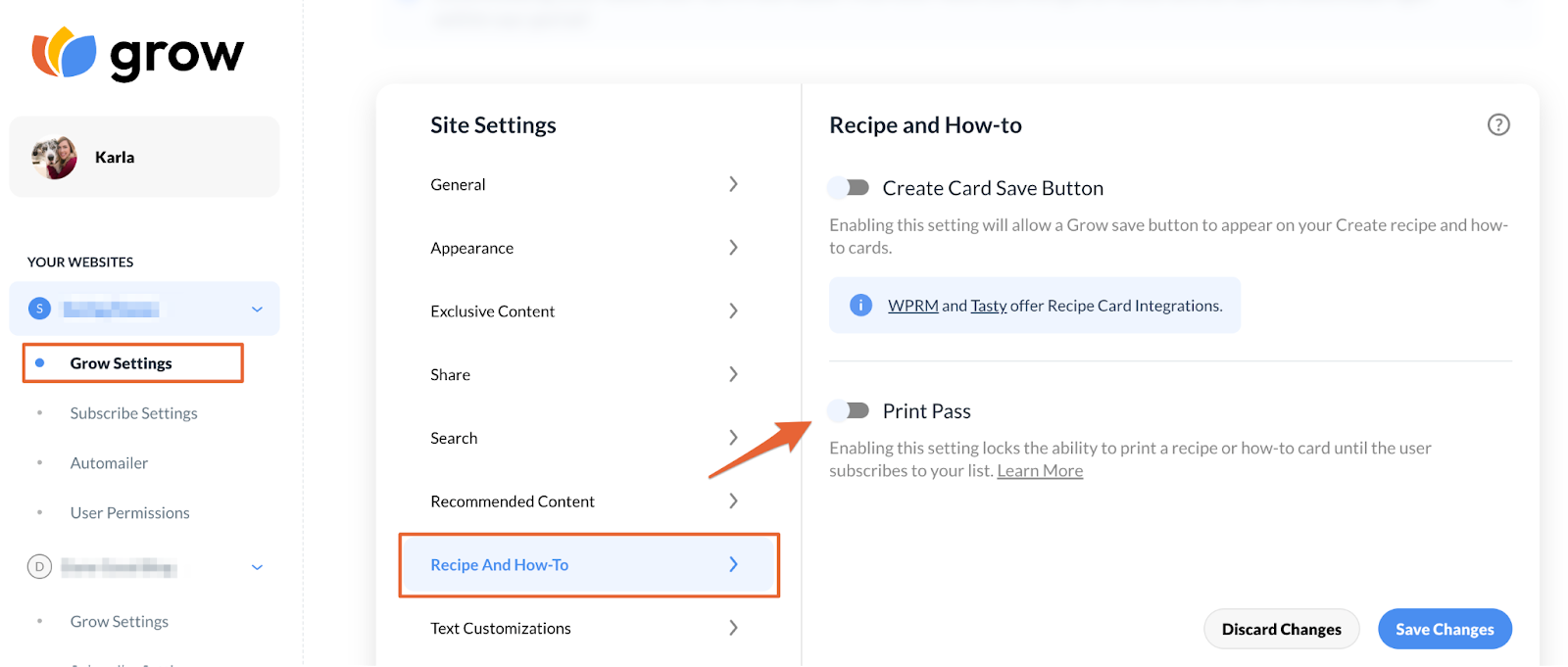Click the Save Changes button

[1444, 628]
